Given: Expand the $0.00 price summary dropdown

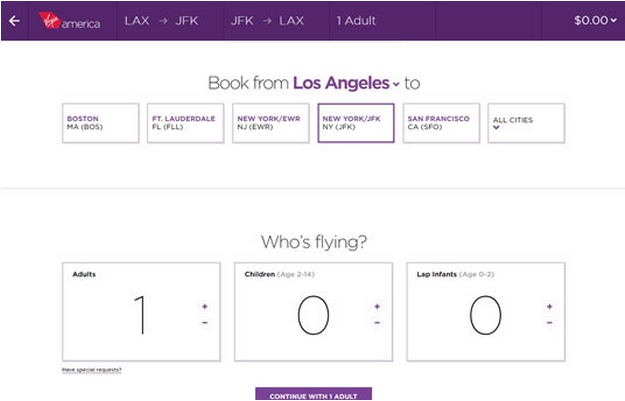Looking at the screenshot, I should coord(595,20).
